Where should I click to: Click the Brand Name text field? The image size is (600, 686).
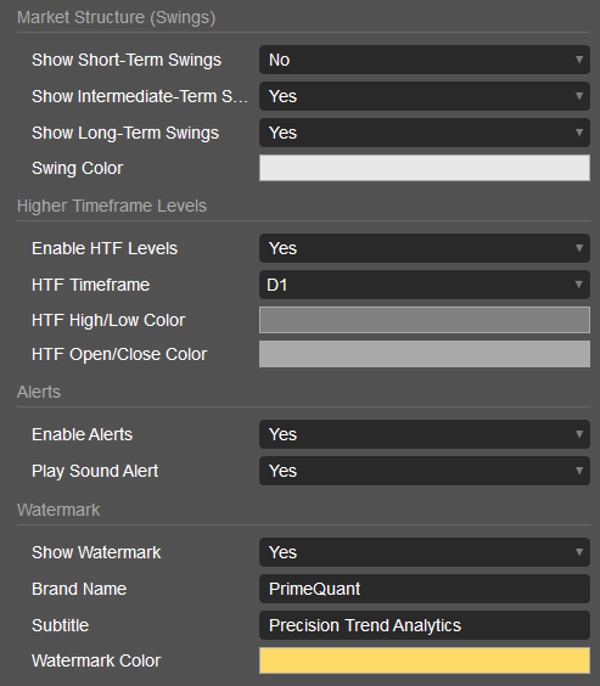424,589
